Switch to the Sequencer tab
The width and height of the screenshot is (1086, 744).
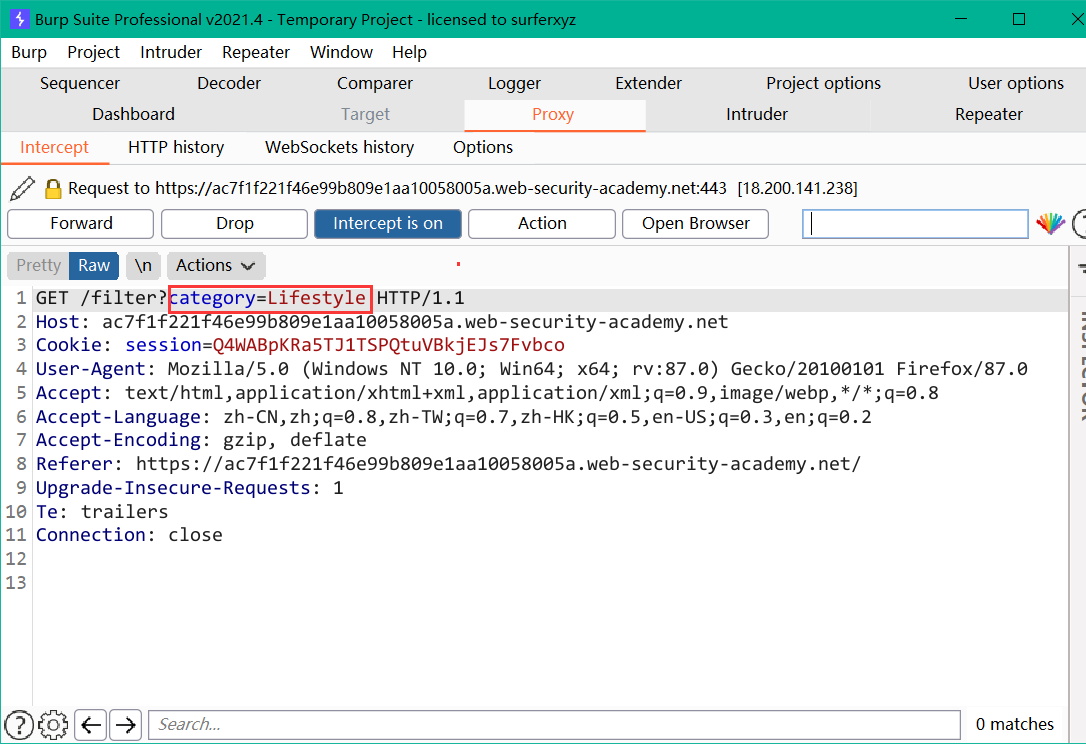pos(80,83)
